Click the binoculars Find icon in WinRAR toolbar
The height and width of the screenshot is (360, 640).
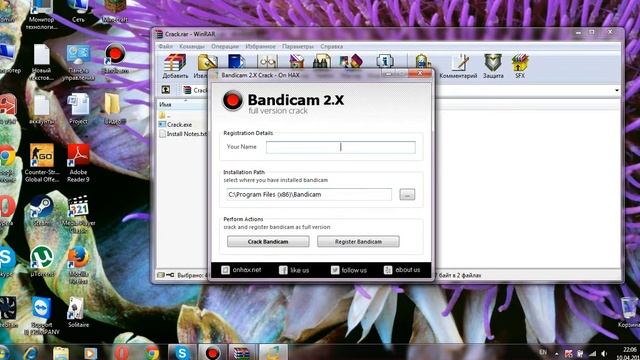(x=322, y=62)
